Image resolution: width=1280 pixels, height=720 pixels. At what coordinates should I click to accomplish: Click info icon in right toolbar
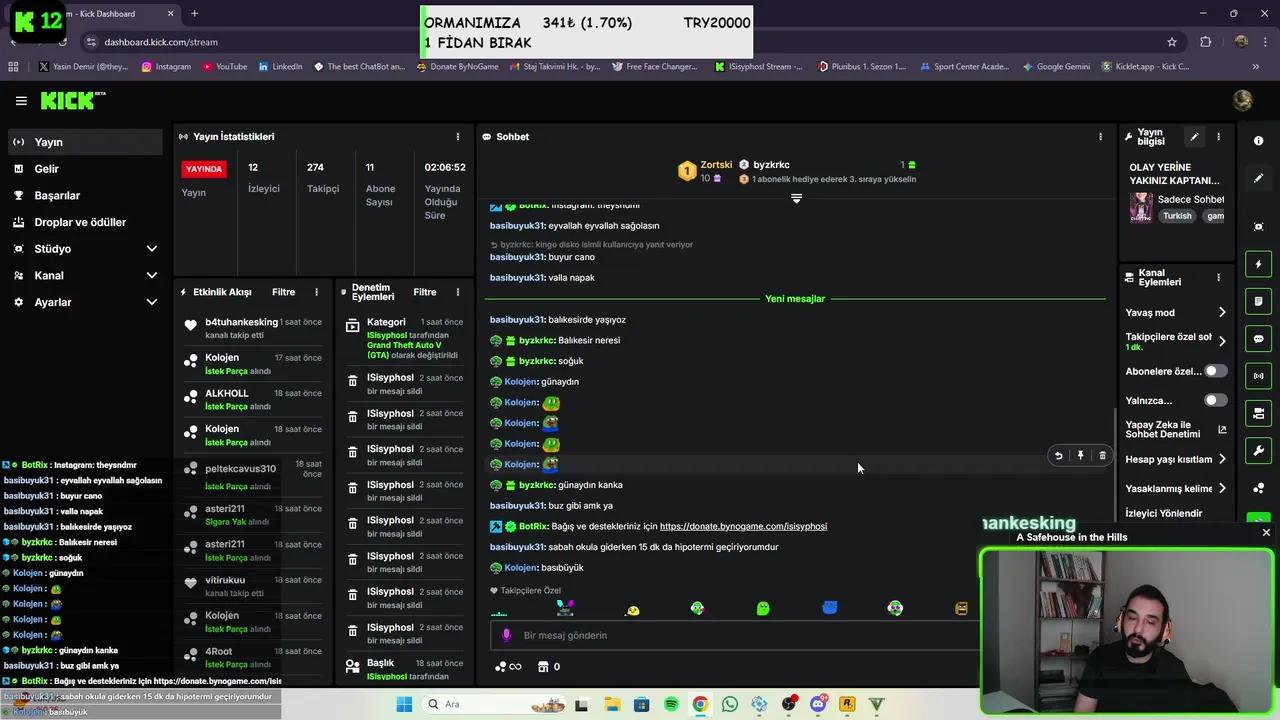(x=1258, y=141)
